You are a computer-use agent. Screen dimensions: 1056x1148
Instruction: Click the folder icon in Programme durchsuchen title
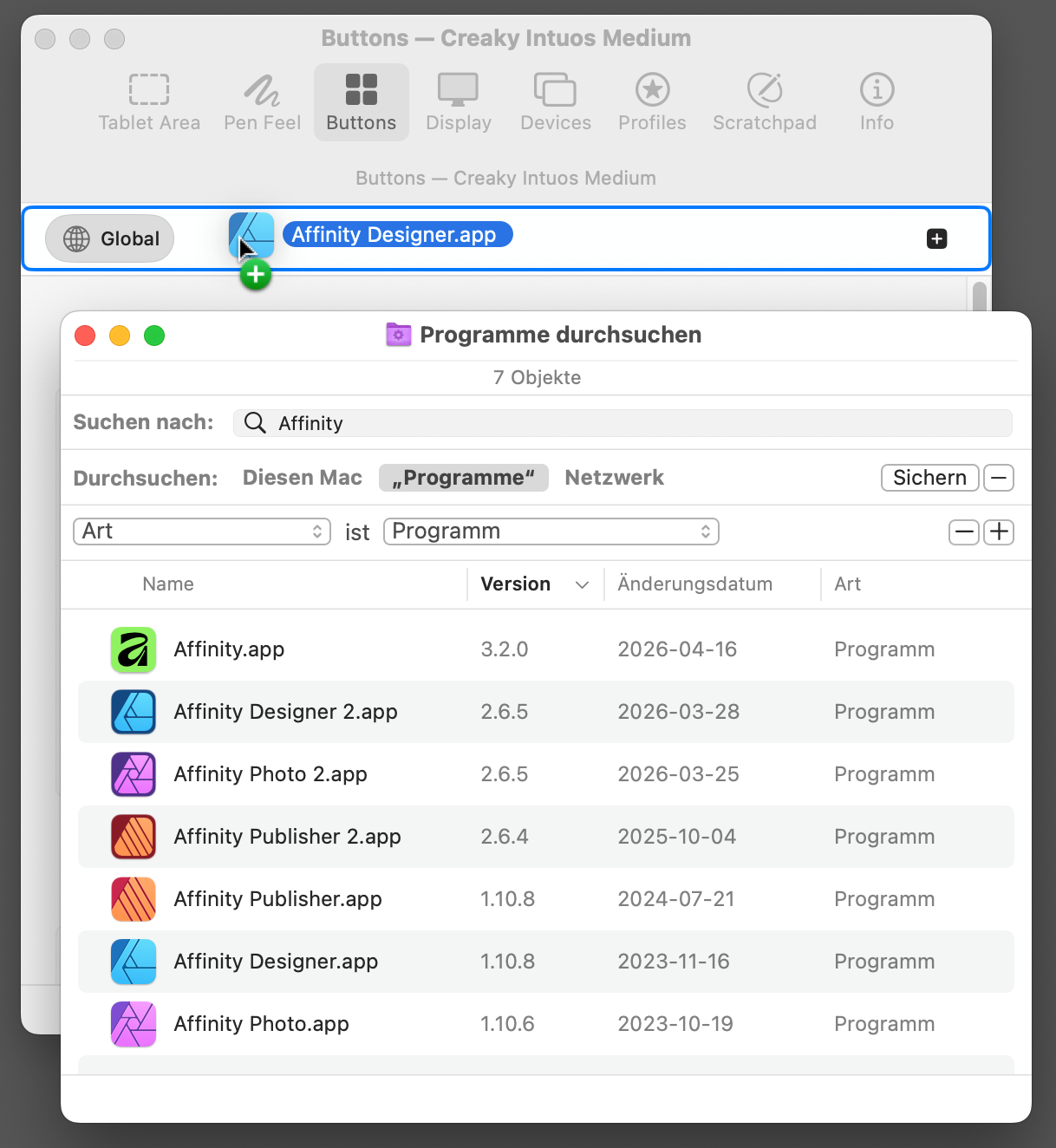[x=399, y=335]
